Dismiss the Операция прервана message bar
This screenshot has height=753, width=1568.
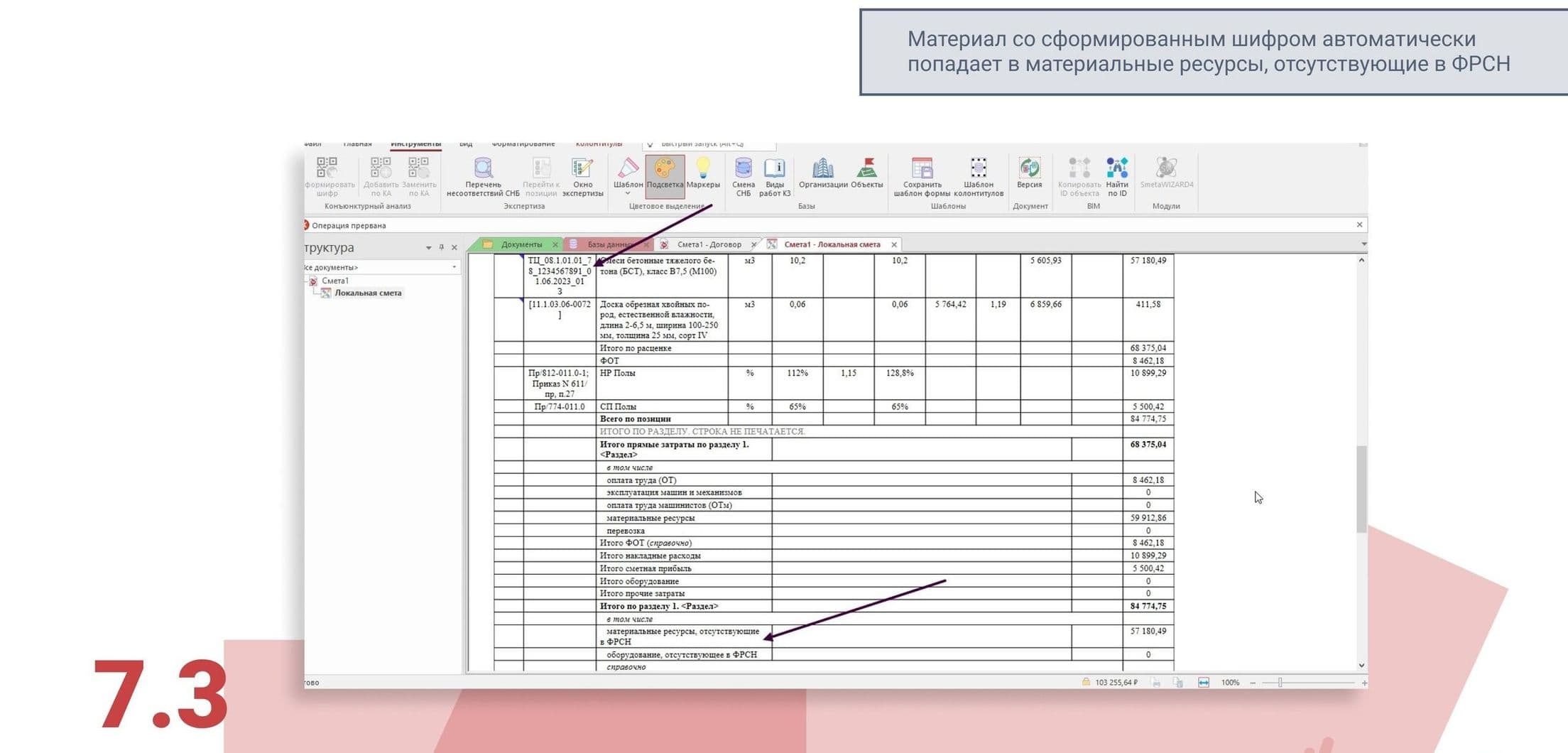click(1359, 224)
